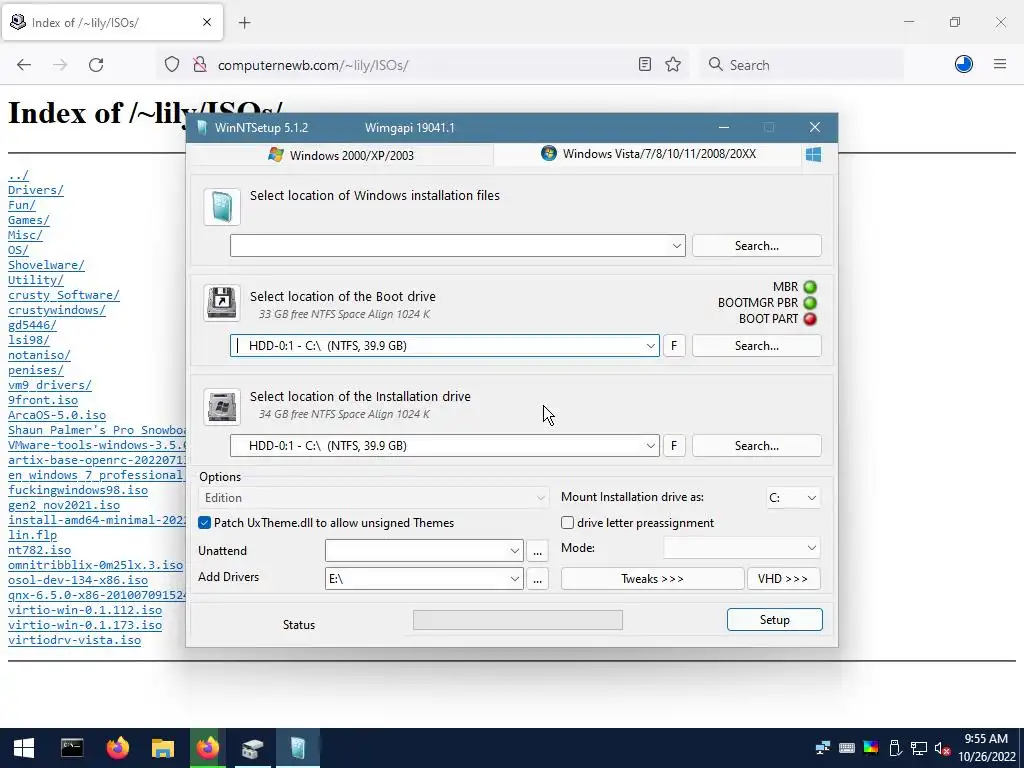Click the first Firefox icon on the taskbar
1024x768 pixels.
tap(118, 748)
